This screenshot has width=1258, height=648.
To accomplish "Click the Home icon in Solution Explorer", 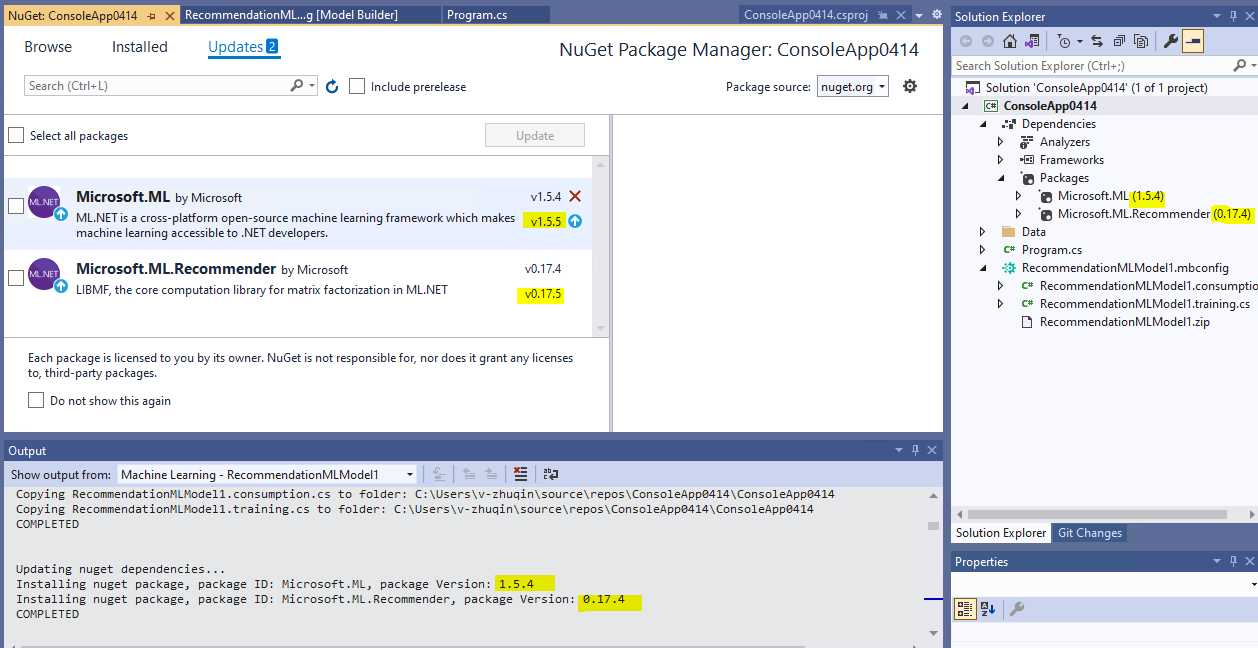I will click(1010, 40).
